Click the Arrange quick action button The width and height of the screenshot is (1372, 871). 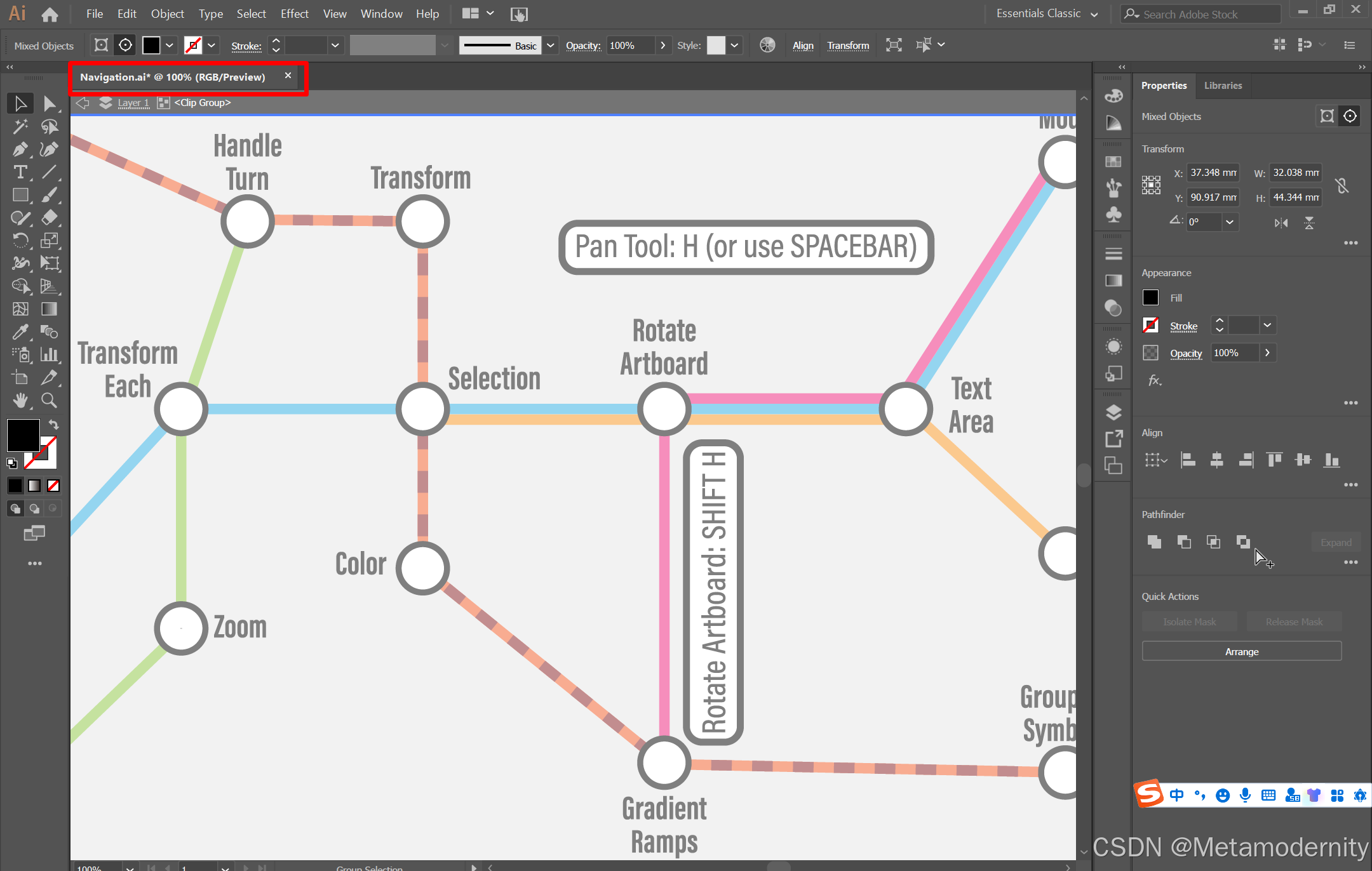click(1241, 652)
